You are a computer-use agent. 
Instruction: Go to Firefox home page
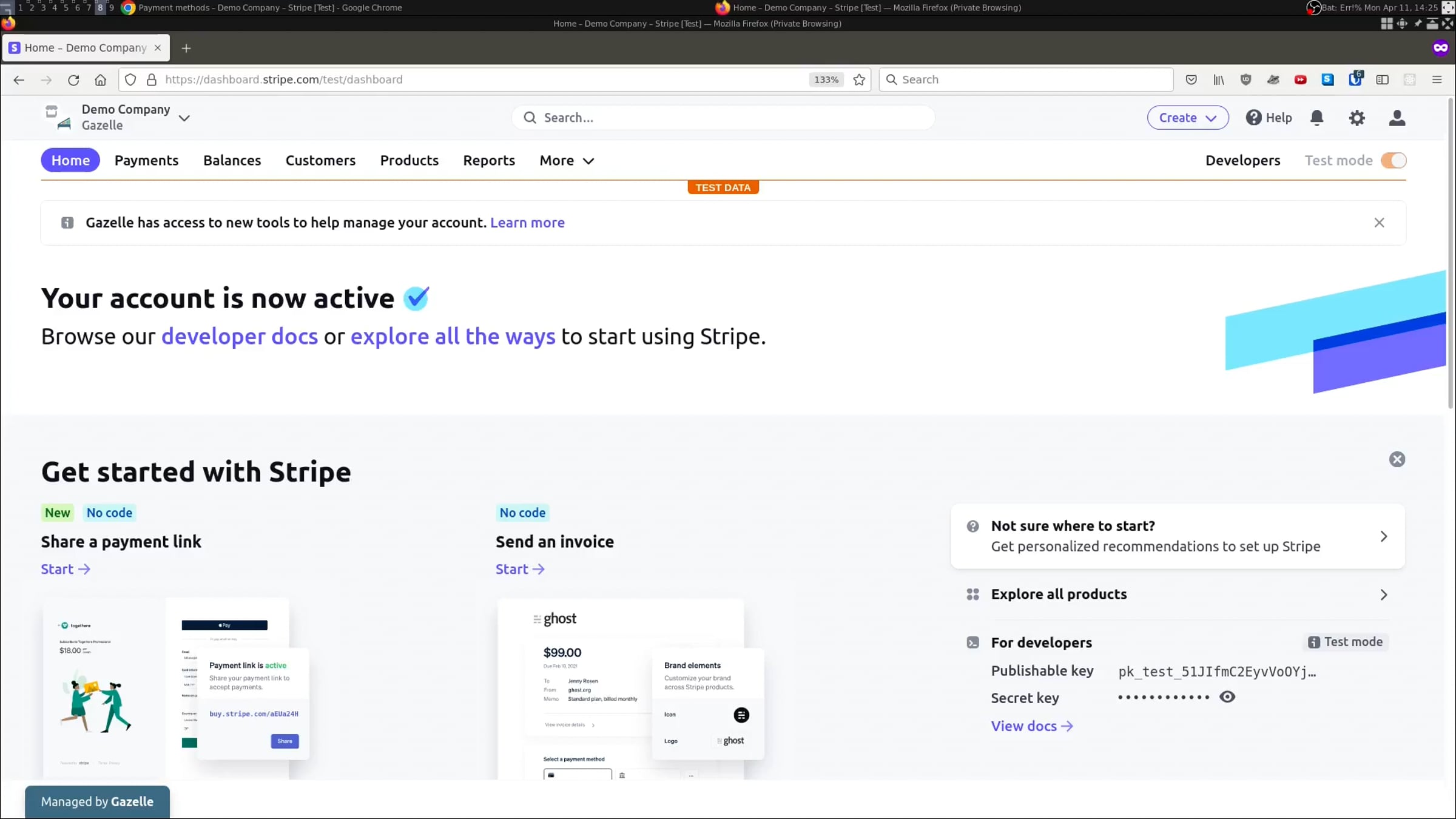(x=101, y=79)
